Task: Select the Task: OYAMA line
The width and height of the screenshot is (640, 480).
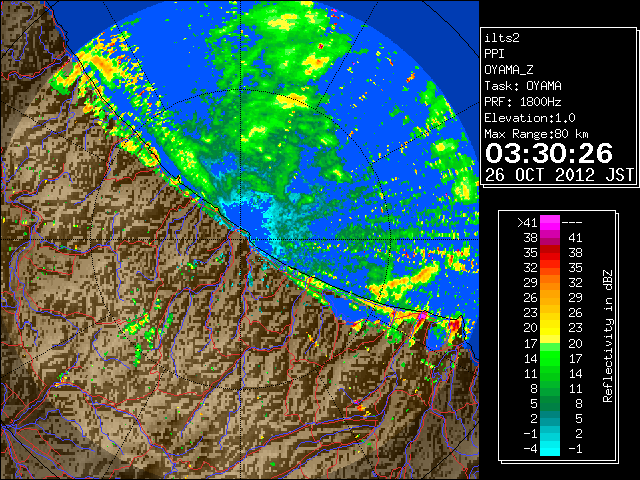Action: pos(523,86)
